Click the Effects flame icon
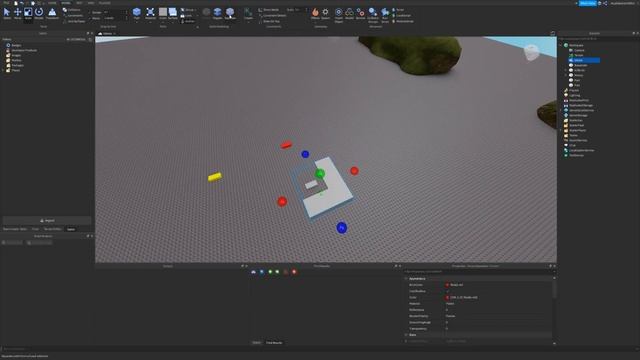The width and height of the screenshot is (640, 360). pos(315,13)
